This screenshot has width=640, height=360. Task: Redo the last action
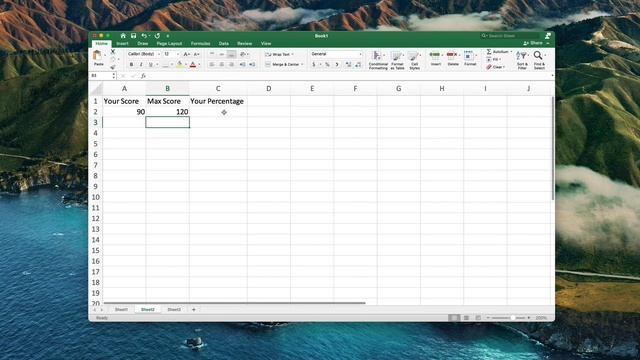click(x=157, y=36)
